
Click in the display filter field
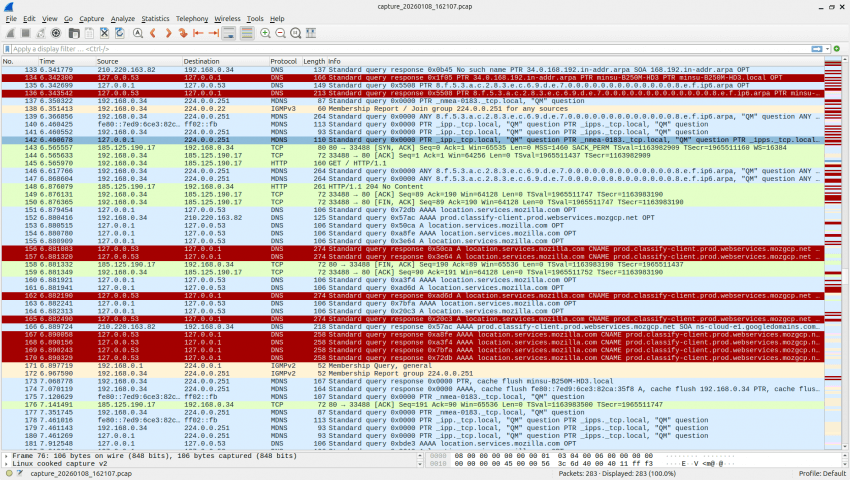click(400, 48)
